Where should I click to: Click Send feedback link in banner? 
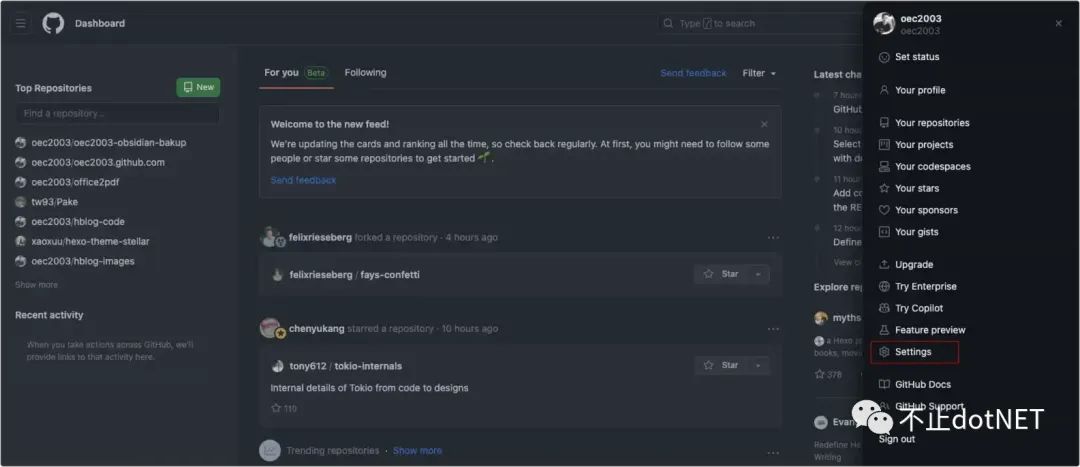coord(303,180)
